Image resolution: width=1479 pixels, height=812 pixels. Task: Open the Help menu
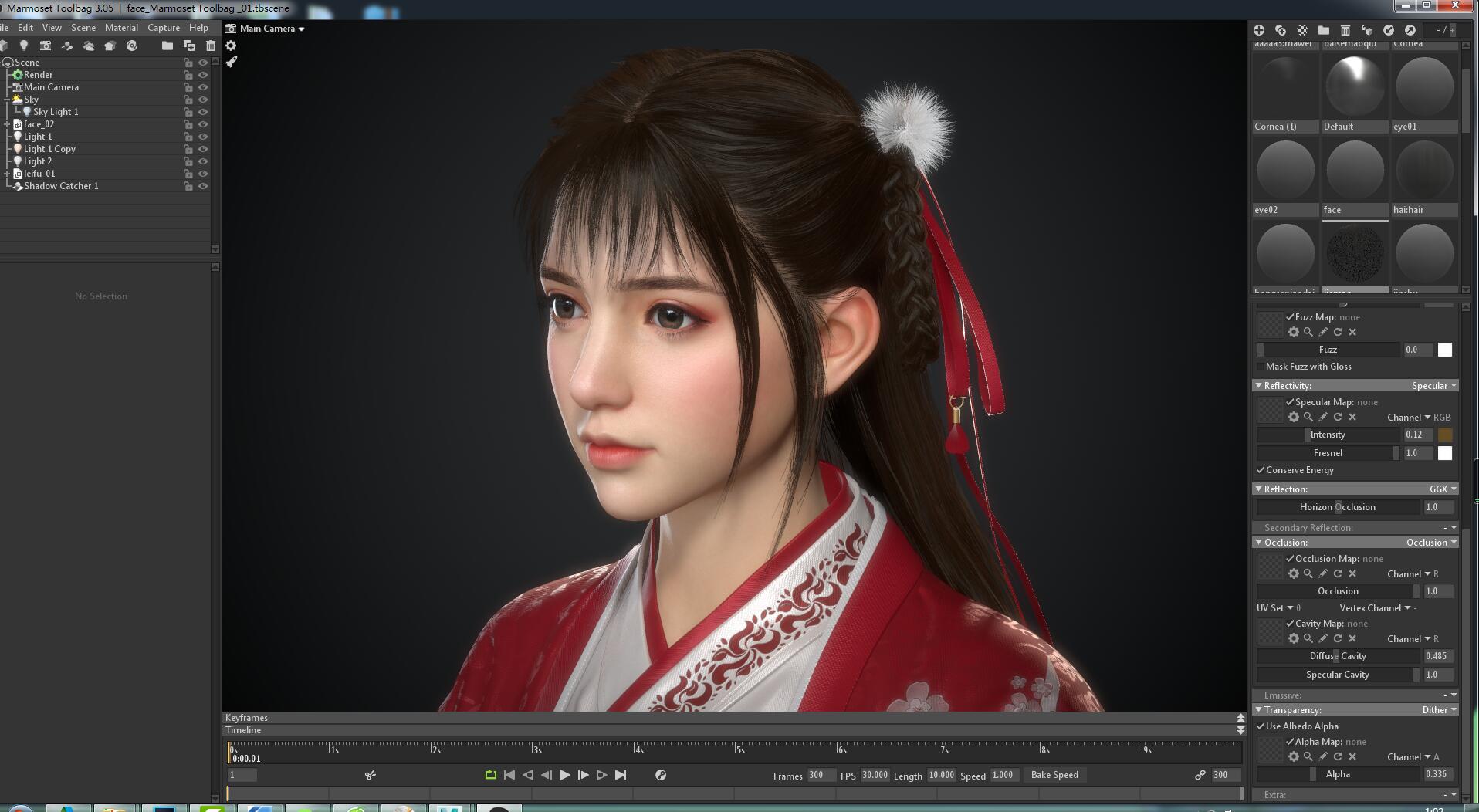[x=198, y=28]
